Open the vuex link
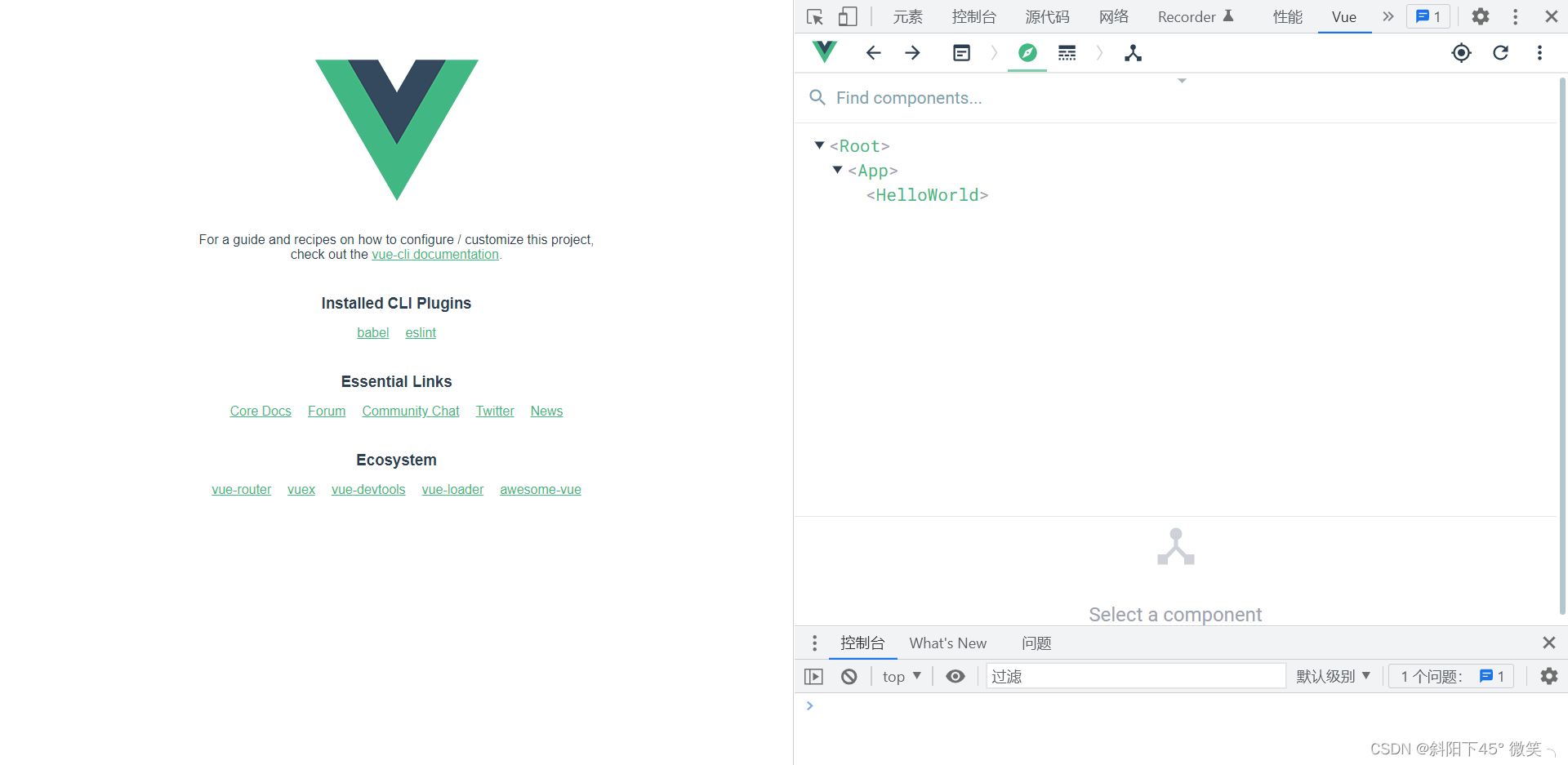1568x765 pixels. (x=301, y=490)
